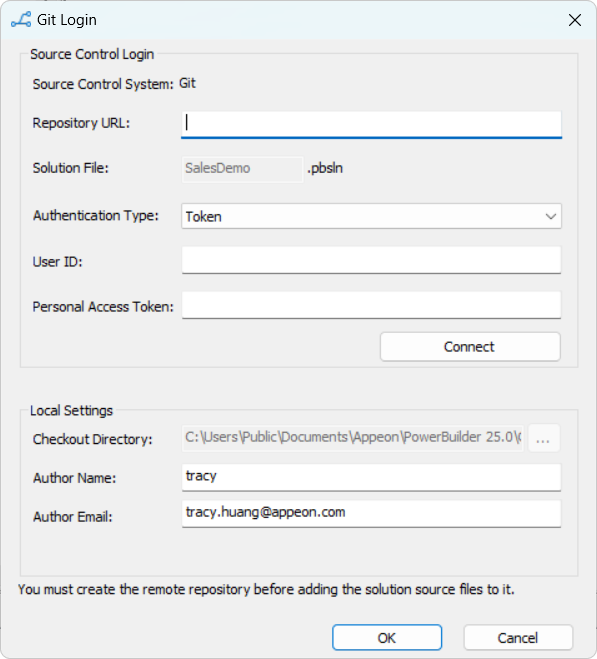Edit the Author Name field containing tracy
Image resolution: width=597 pixels, height=659 pixels.
371,477
